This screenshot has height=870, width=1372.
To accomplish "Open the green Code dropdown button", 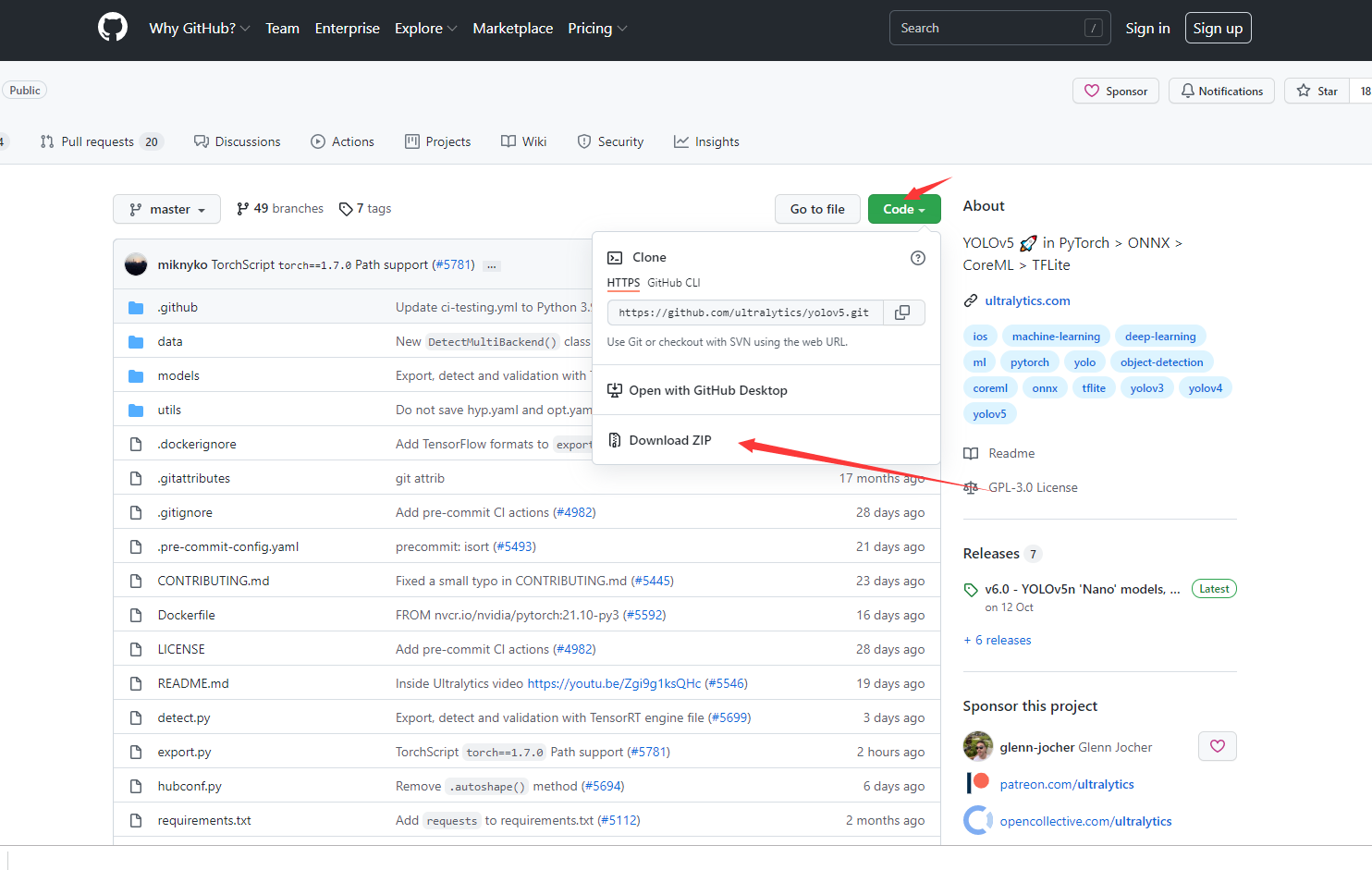I will [x=904, y=209].
